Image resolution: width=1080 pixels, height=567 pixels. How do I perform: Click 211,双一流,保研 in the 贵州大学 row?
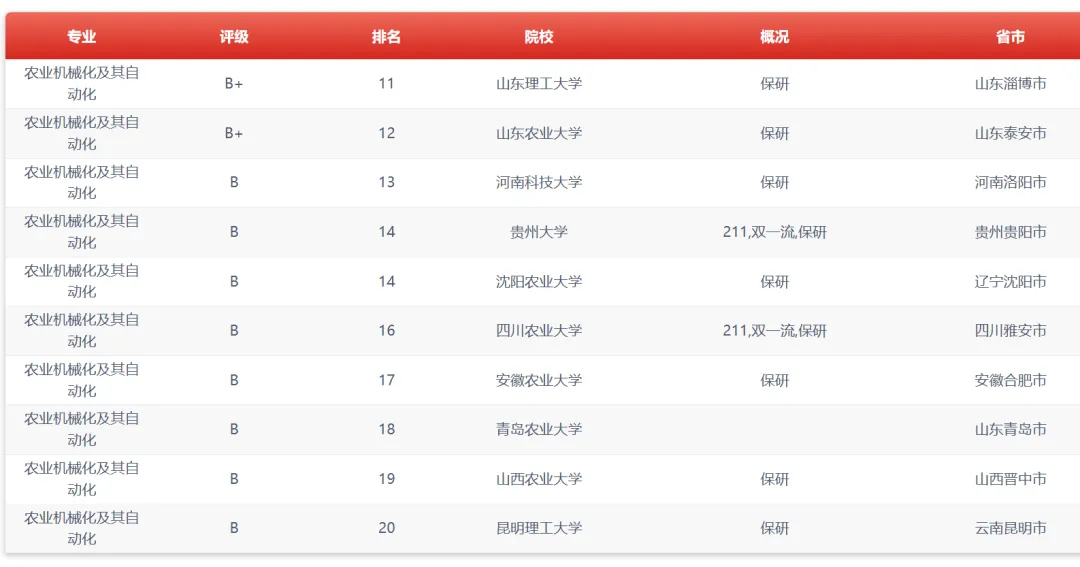774,232
